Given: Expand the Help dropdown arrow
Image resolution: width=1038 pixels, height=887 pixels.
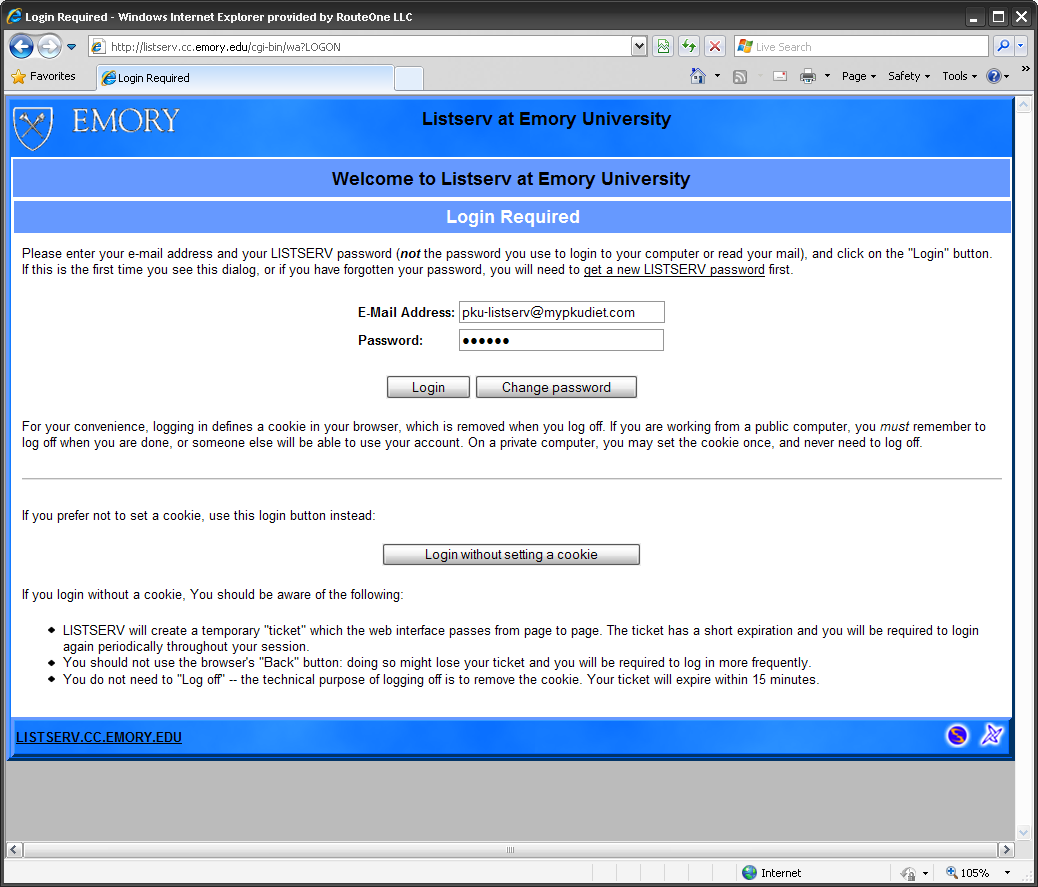Looking at the screenshot, I should (x=1006, y=77).
